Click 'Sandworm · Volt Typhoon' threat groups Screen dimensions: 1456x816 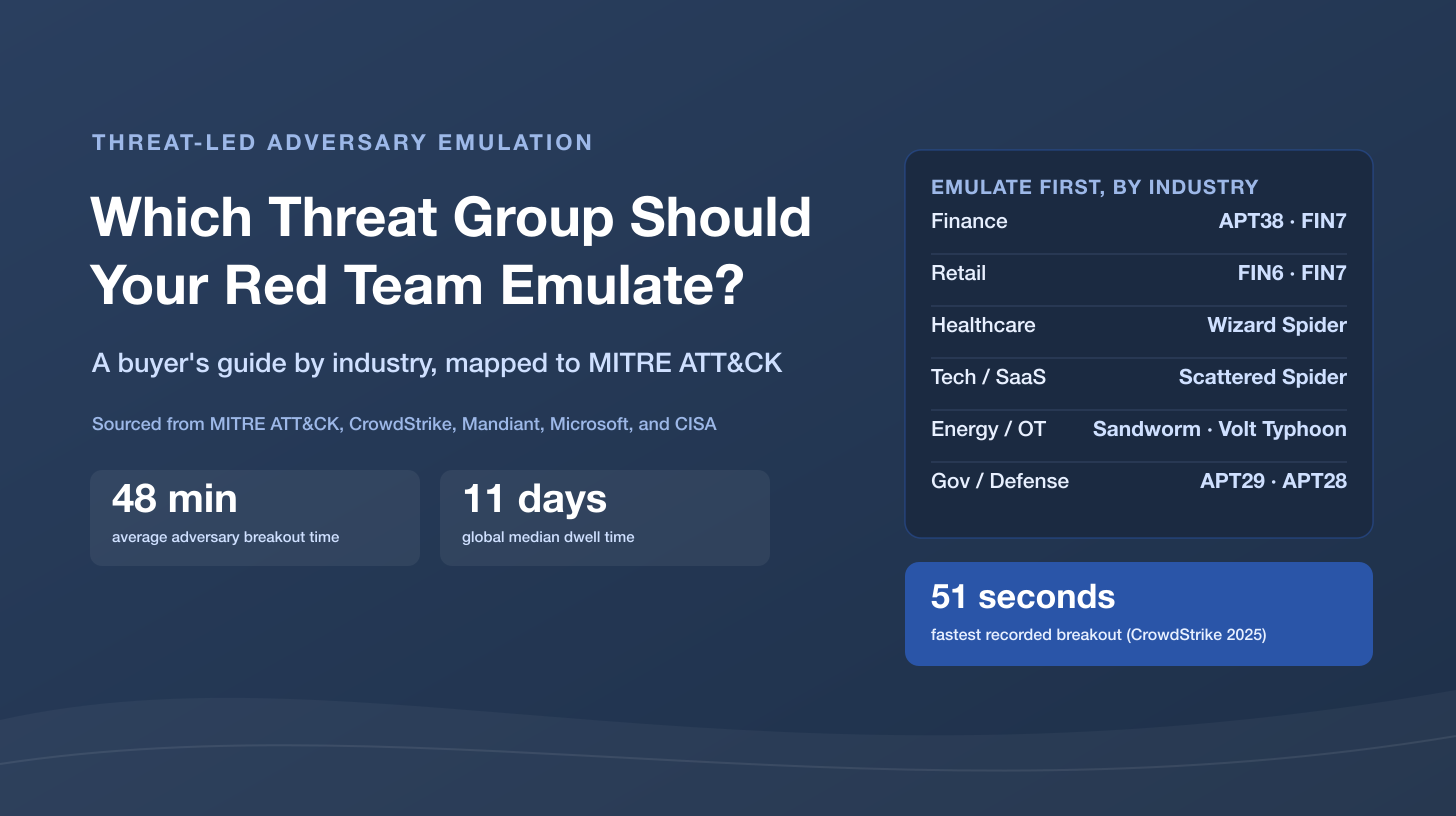1220,429
